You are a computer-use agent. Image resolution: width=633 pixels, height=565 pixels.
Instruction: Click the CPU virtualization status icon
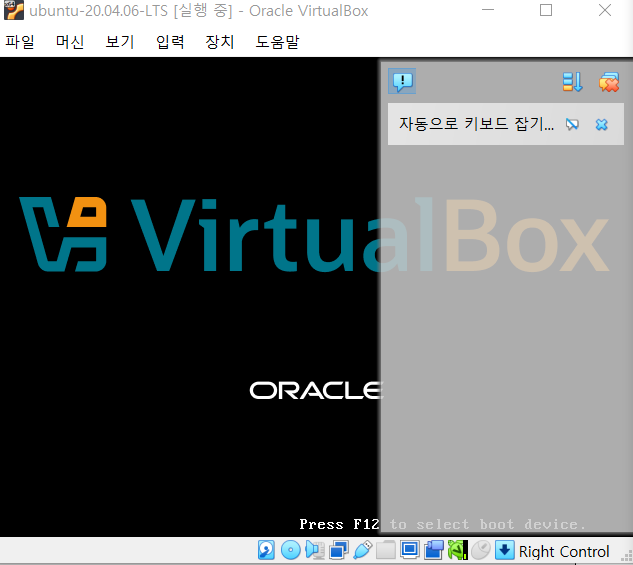click(457, 550)
